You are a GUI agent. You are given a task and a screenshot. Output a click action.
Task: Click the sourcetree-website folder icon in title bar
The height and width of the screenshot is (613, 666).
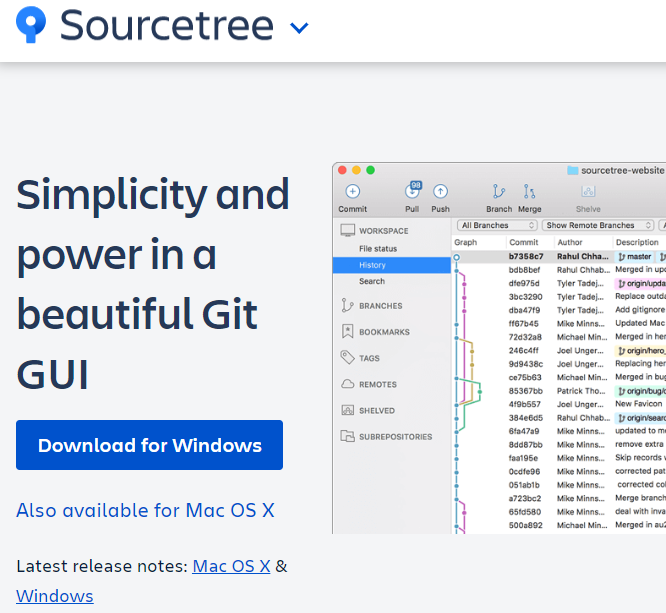[x=573, y=170]
